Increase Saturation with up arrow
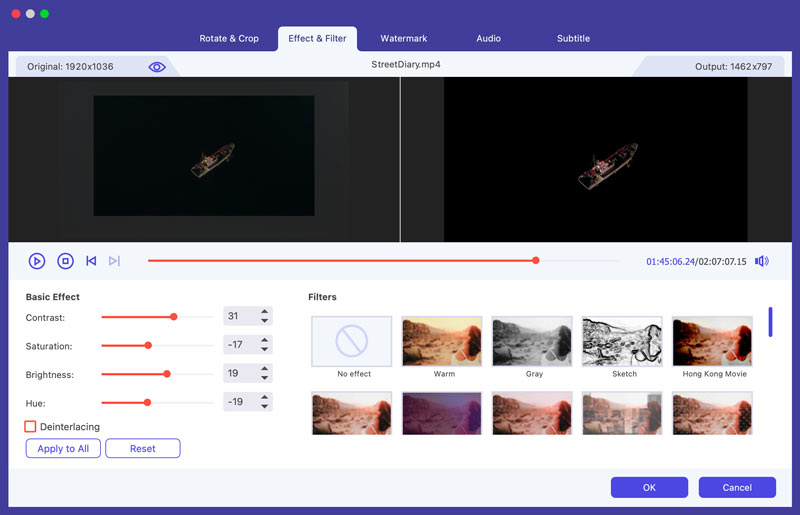800x515 pixels. click(264, 340)
